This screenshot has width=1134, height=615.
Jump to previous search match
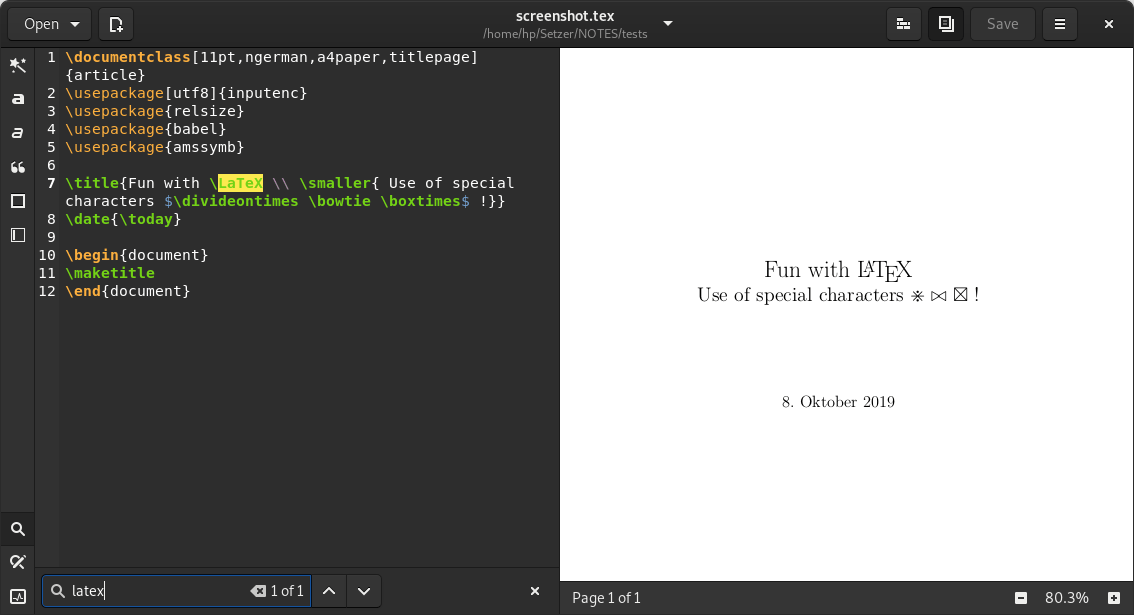[x=329, y=591]
